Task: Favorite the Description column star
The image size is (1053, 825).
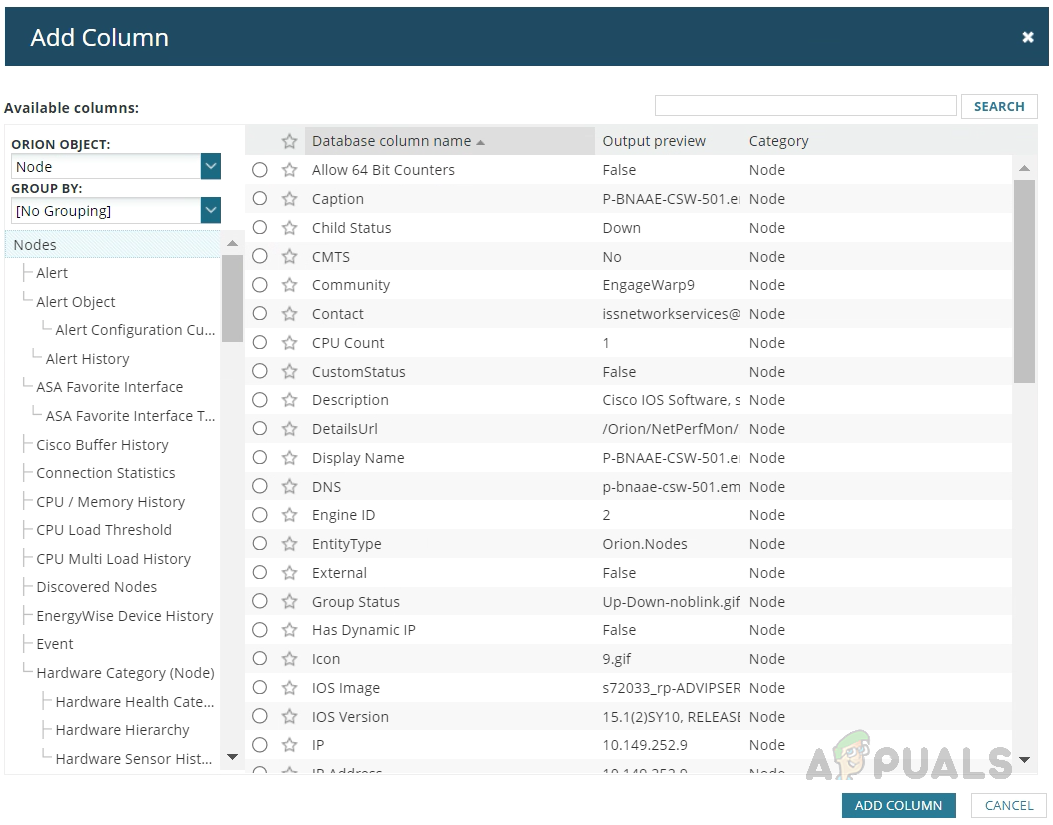Action: pyautogui.click(x=289, y=400)
